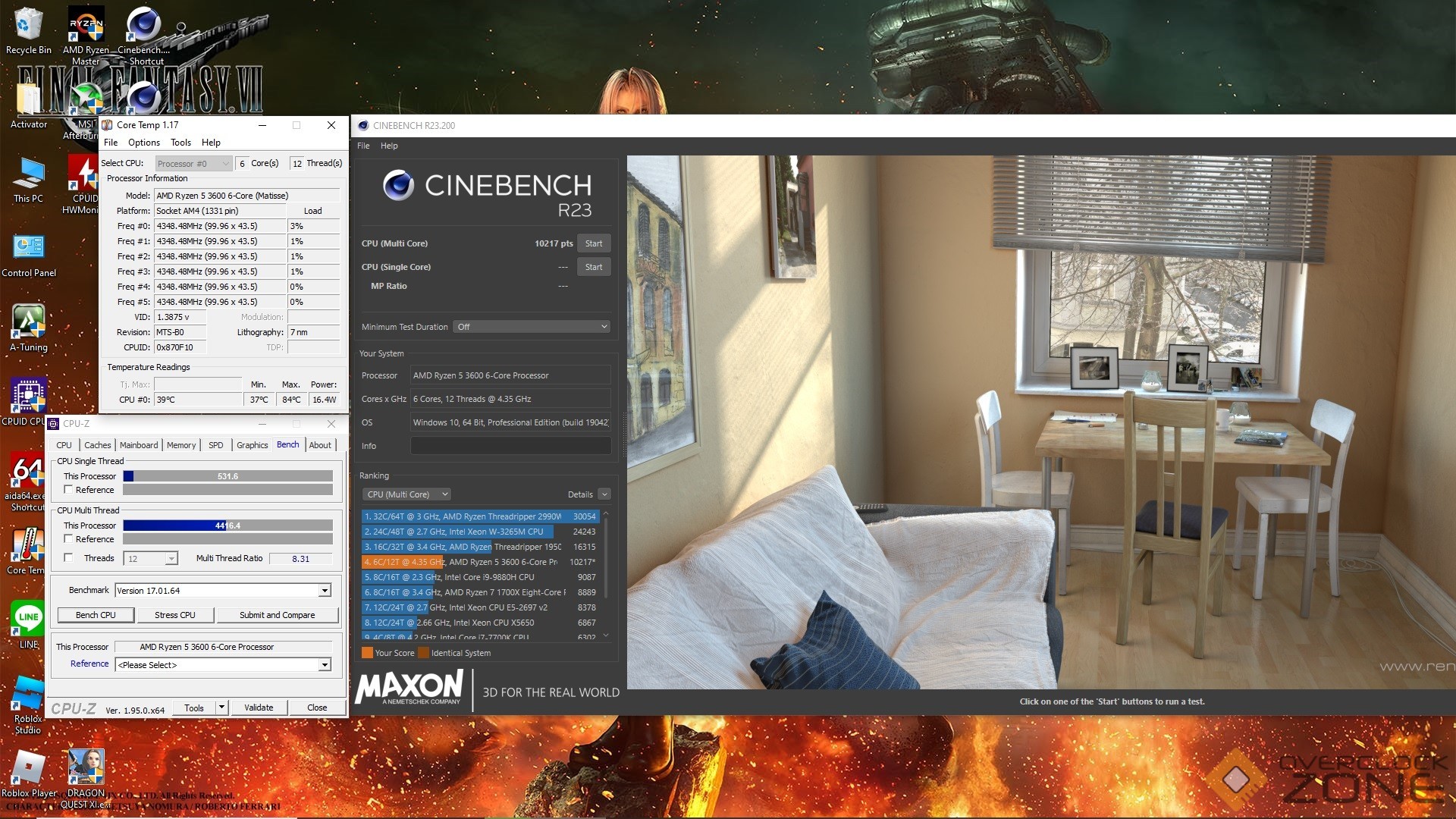Click the Info text field in Cinebench

coord(510,446)
